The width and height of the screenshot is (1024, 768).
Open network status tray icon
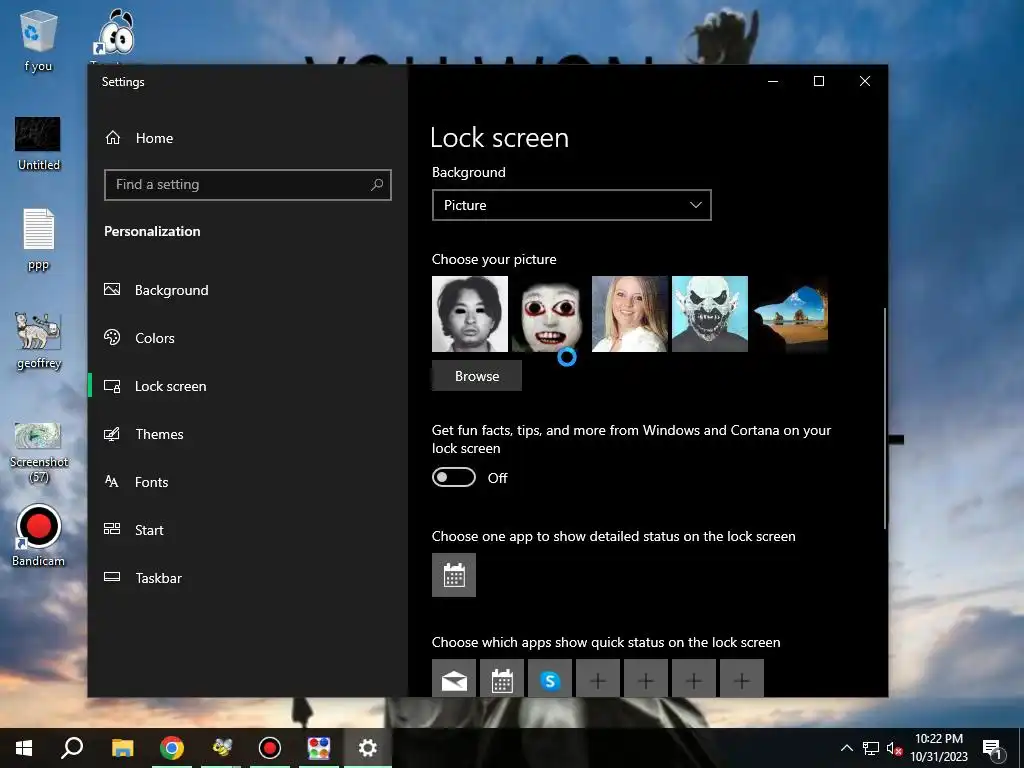[871, 748]
